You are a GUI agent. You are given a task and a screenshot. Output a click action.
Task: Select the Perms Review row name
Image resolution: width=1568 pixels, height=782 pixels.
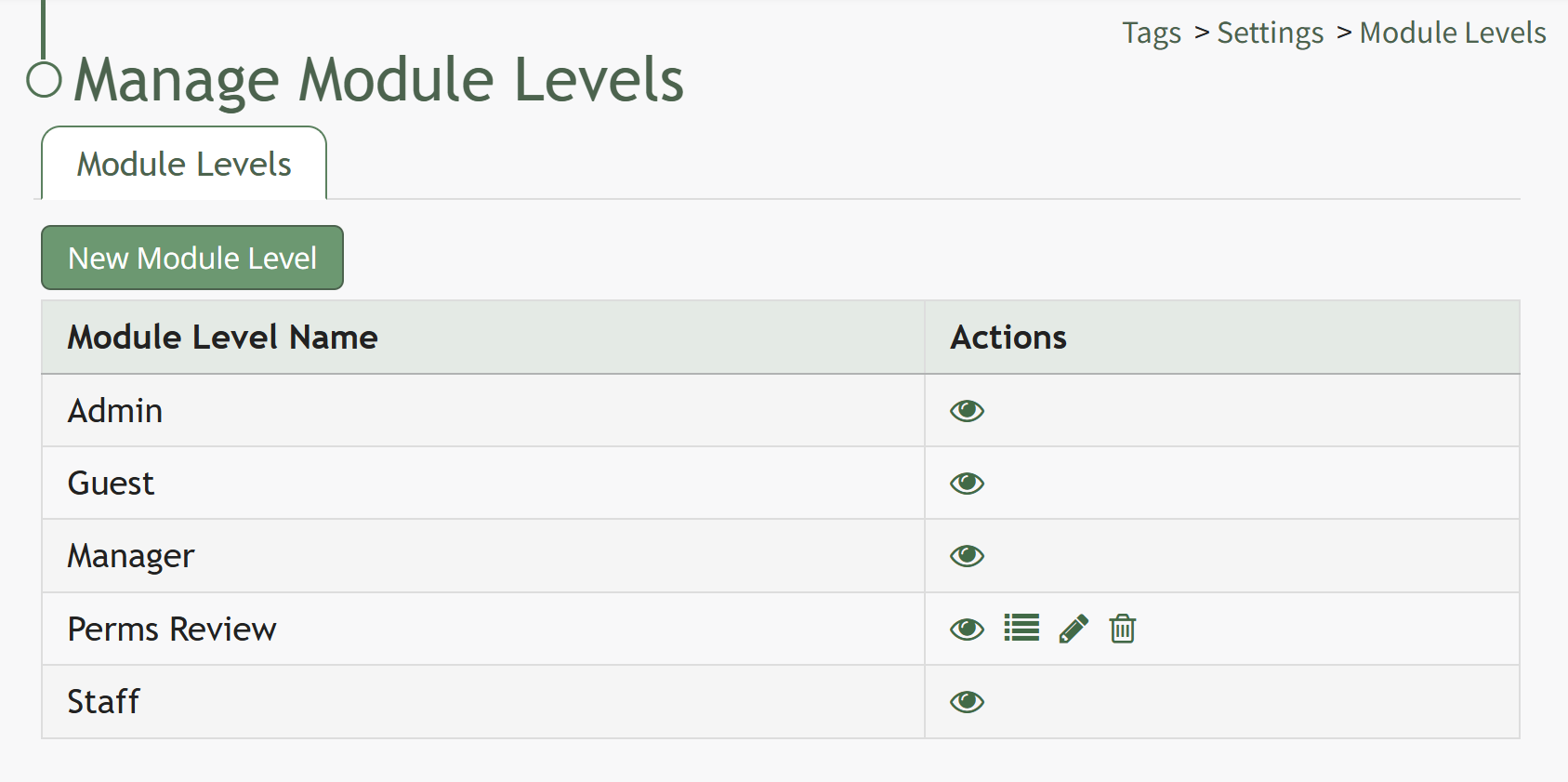tap(172, 630)
